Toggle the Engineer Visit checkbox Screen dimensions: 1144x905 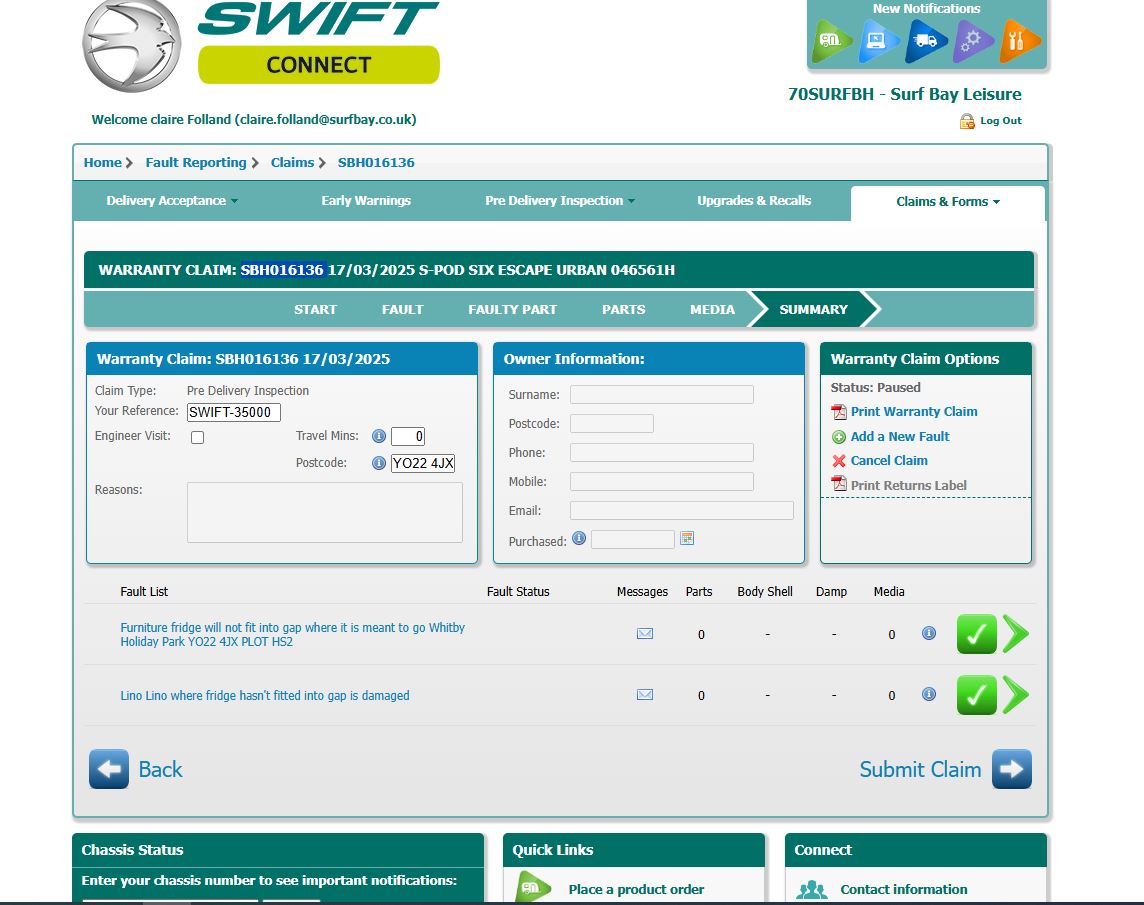tap(197, 437)
